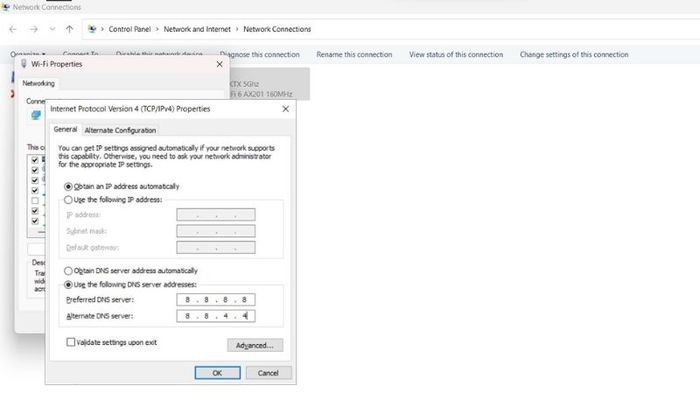
Task: Switch to Alternate Configuration tab
Action: pos(120,130)
